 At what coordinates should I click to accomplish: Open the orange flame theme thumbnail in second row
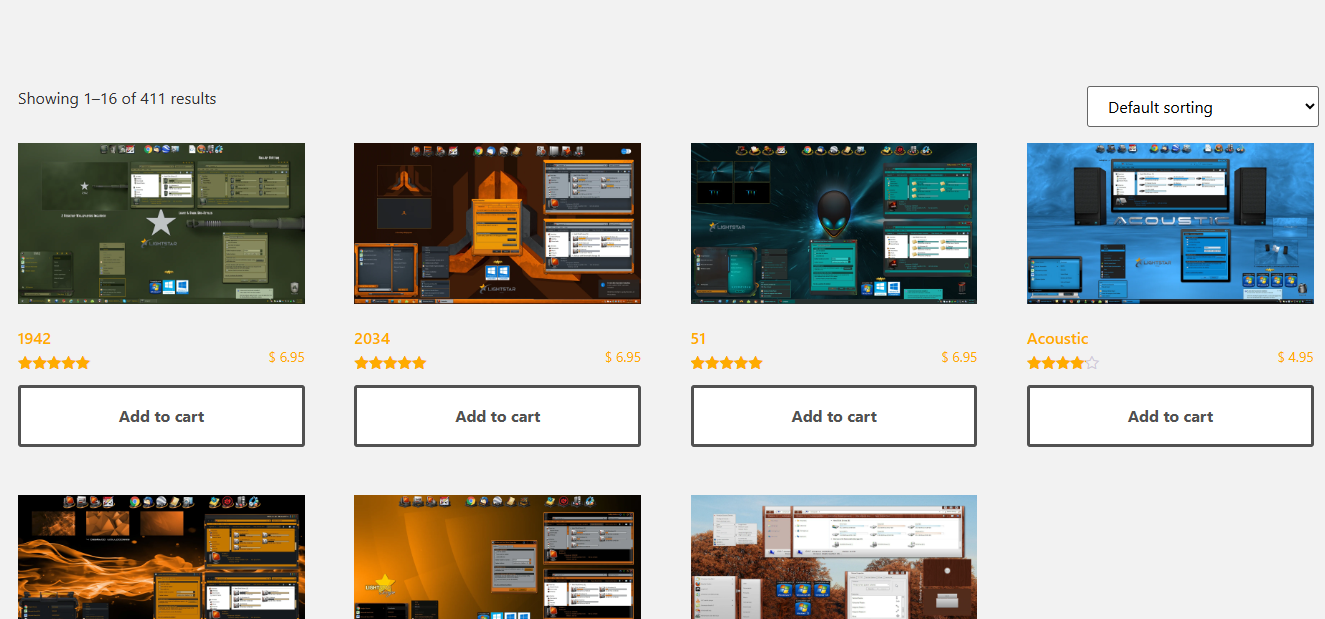coord(161,557)
